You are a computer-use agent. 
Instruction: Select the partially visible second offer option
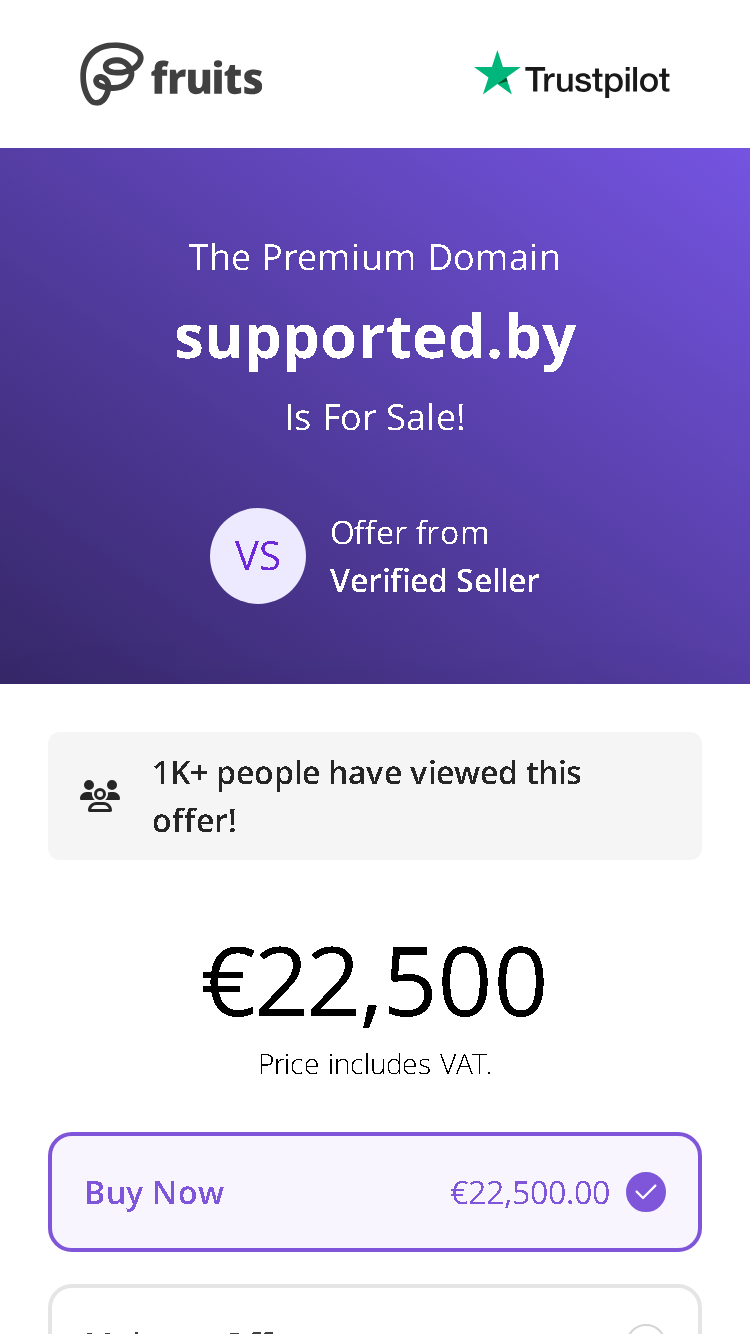tap(375, 1309)
